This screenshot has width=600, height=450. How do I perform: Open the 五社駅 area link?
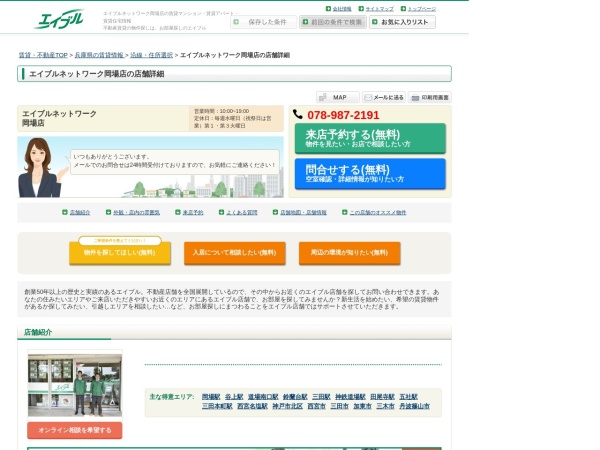[409, 397]
